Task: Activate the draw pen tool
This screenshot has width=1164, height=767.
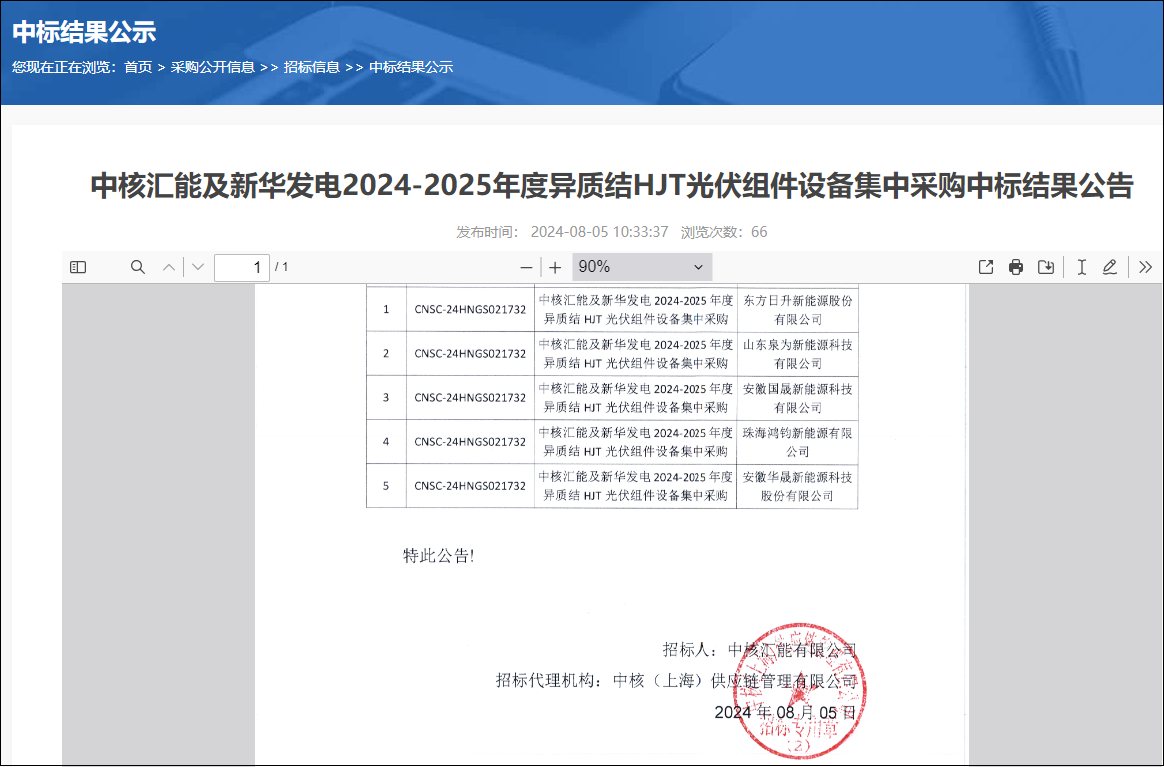Action: click(1109, 267)
